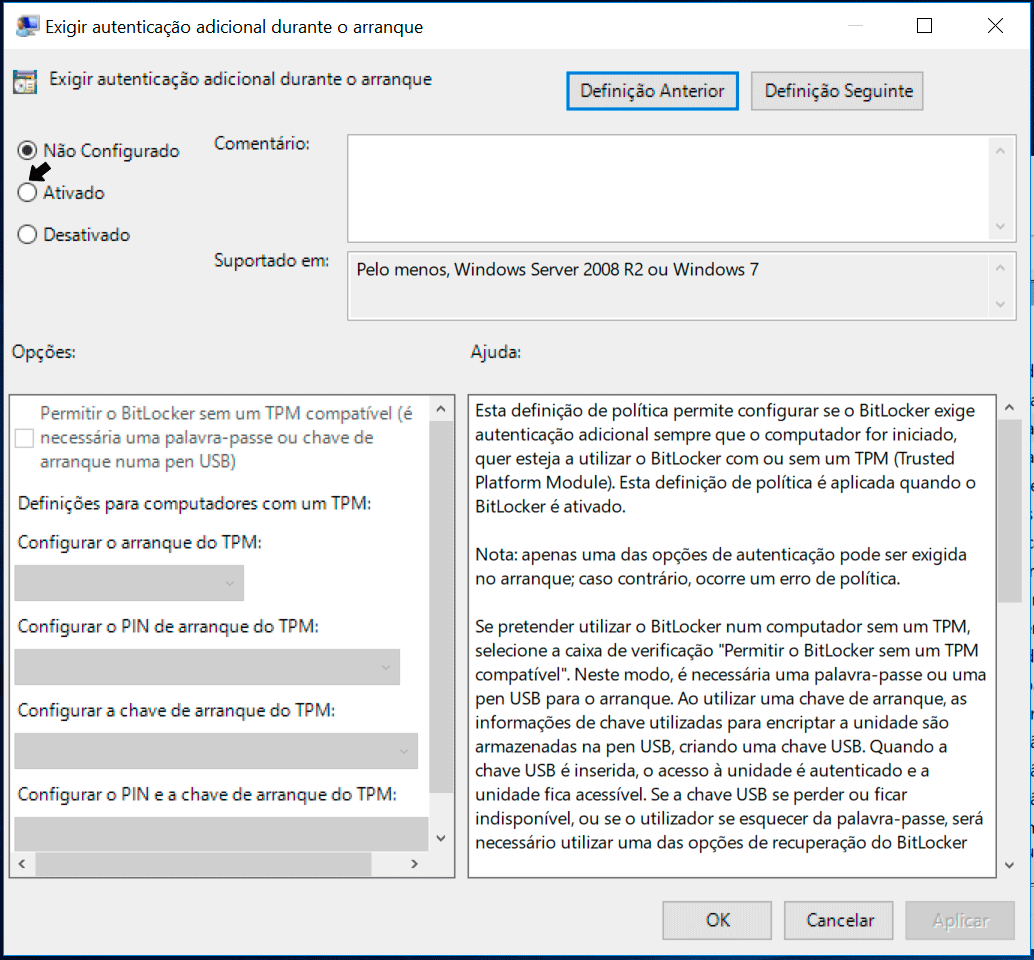Maximize the dialog window
This screenshot has height=960, width=1034.
click(x=925, y=26)
